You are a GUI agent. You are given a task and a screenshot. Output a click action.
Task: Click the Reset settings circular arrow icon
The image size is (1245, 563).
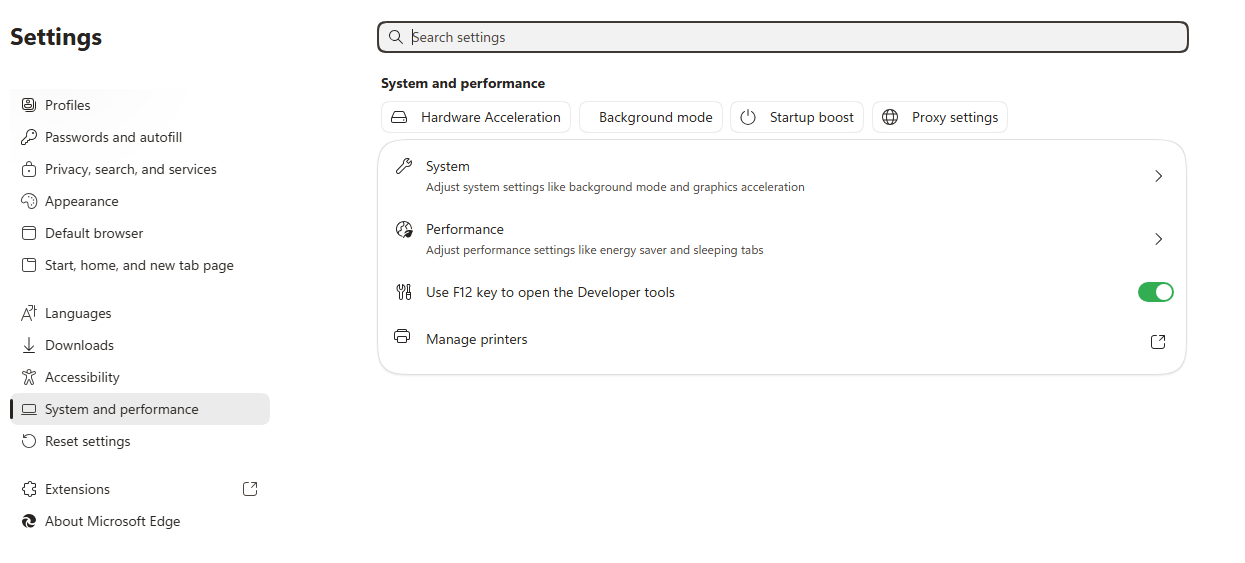coord(28,441)
